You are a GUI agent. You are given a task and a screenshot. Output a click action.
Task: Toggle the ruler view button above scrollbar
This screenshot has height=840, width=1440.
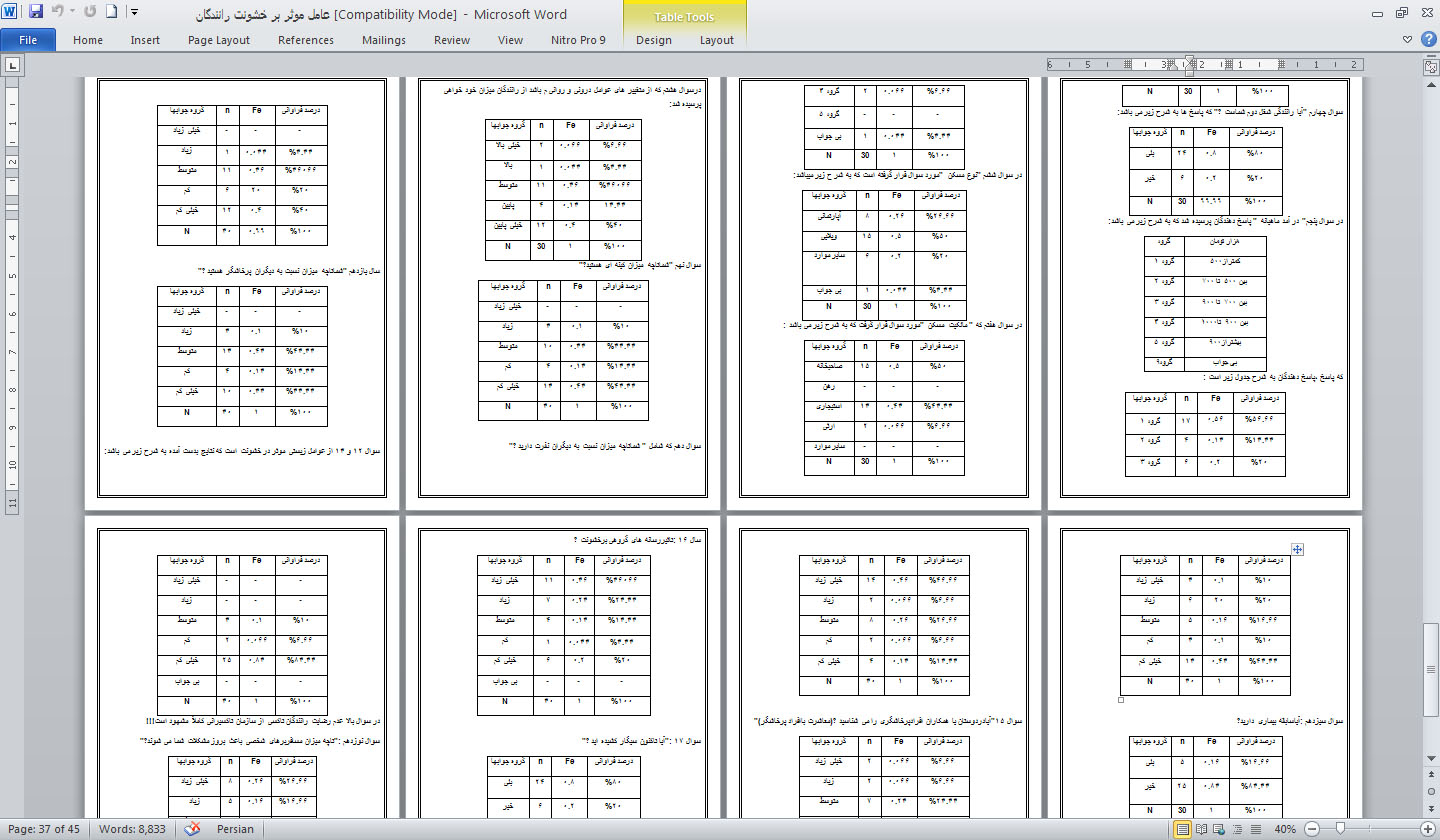pos(1430,66)
